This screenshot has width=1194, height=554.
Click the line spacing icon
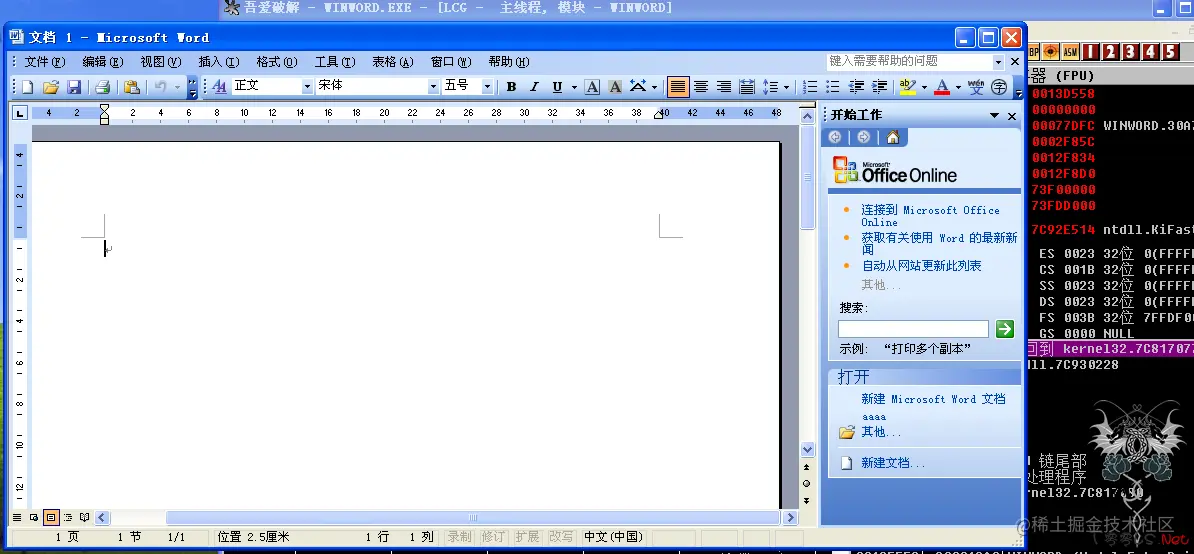coord(771,87)
